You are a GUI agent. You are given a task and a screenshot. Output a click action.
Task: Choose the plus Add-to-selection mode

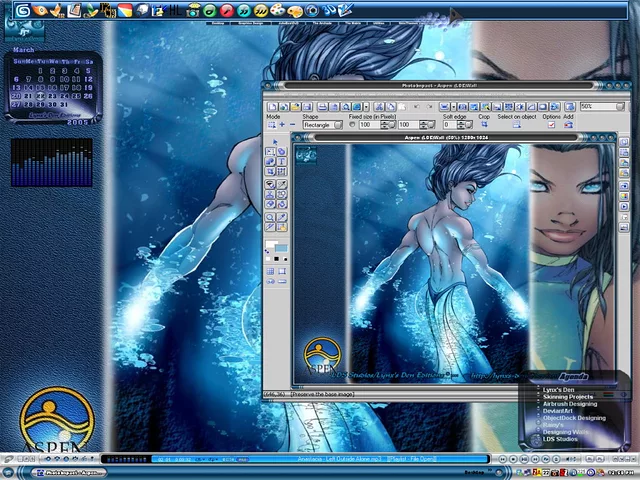pos(282,124)
